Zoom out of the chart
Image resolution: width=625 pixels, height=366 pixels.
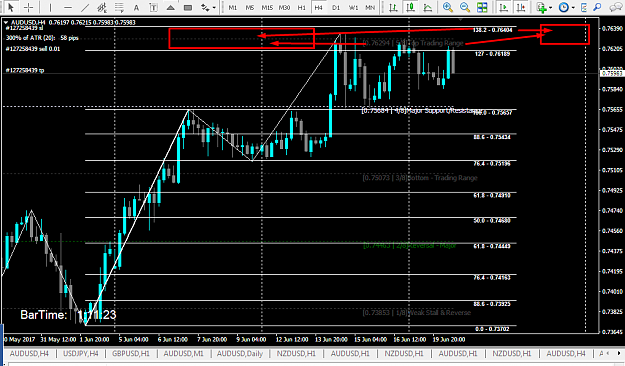point(465,7)
